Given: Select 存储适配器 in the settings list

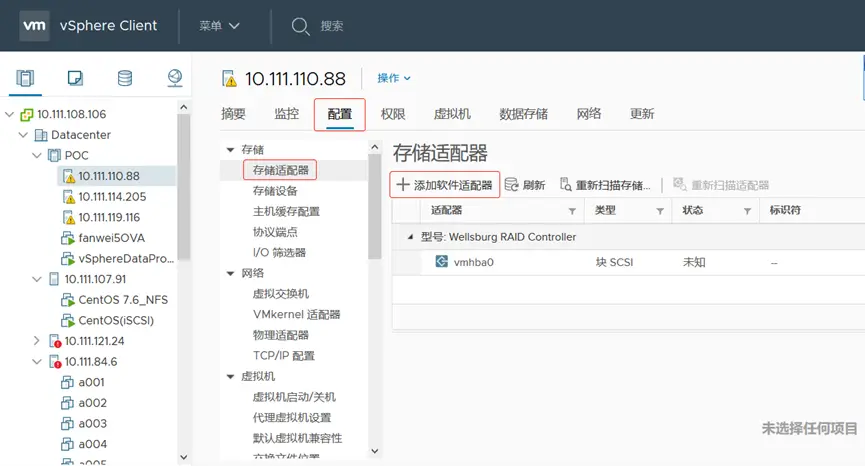Looking at the screenshot, I should pyautogui.click(x=280, y=170).
